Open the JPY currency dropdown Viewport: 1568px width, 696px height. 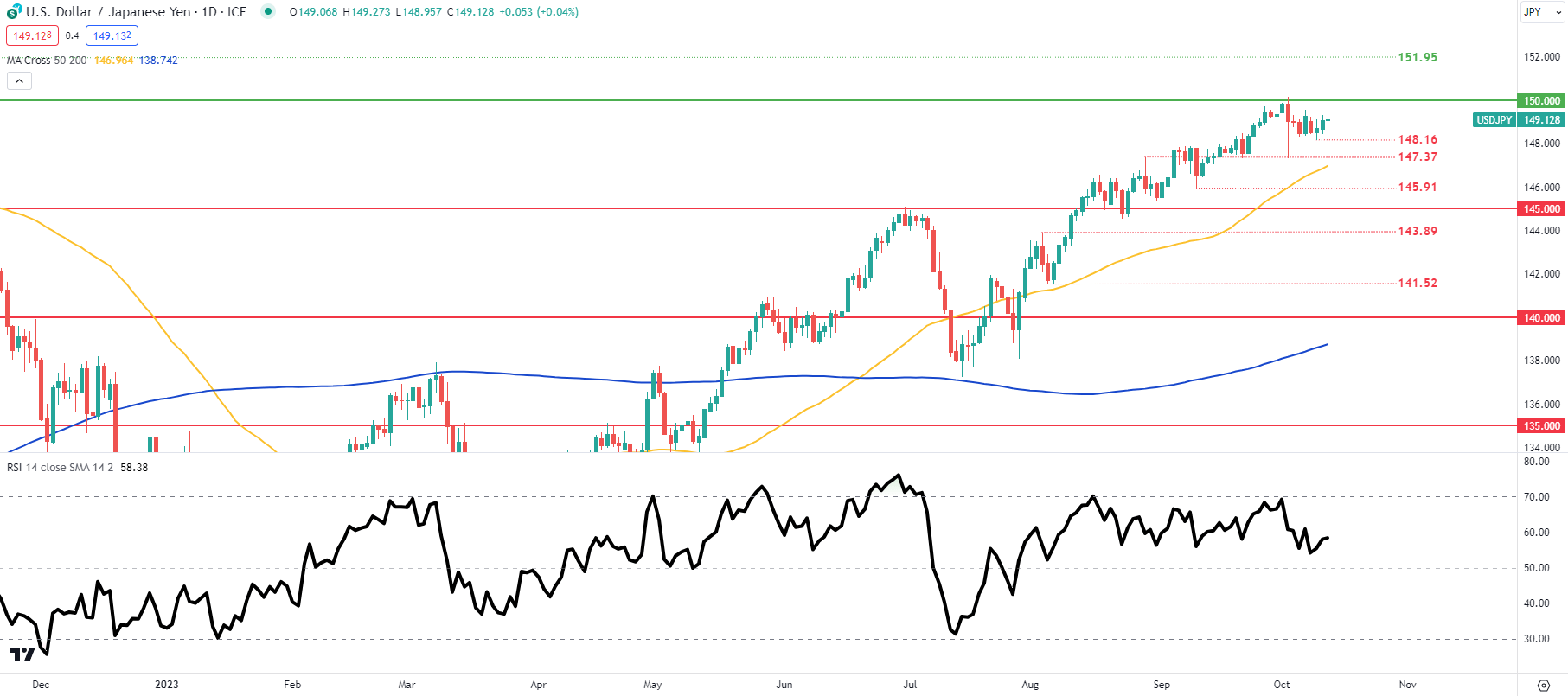point(1543,12)
